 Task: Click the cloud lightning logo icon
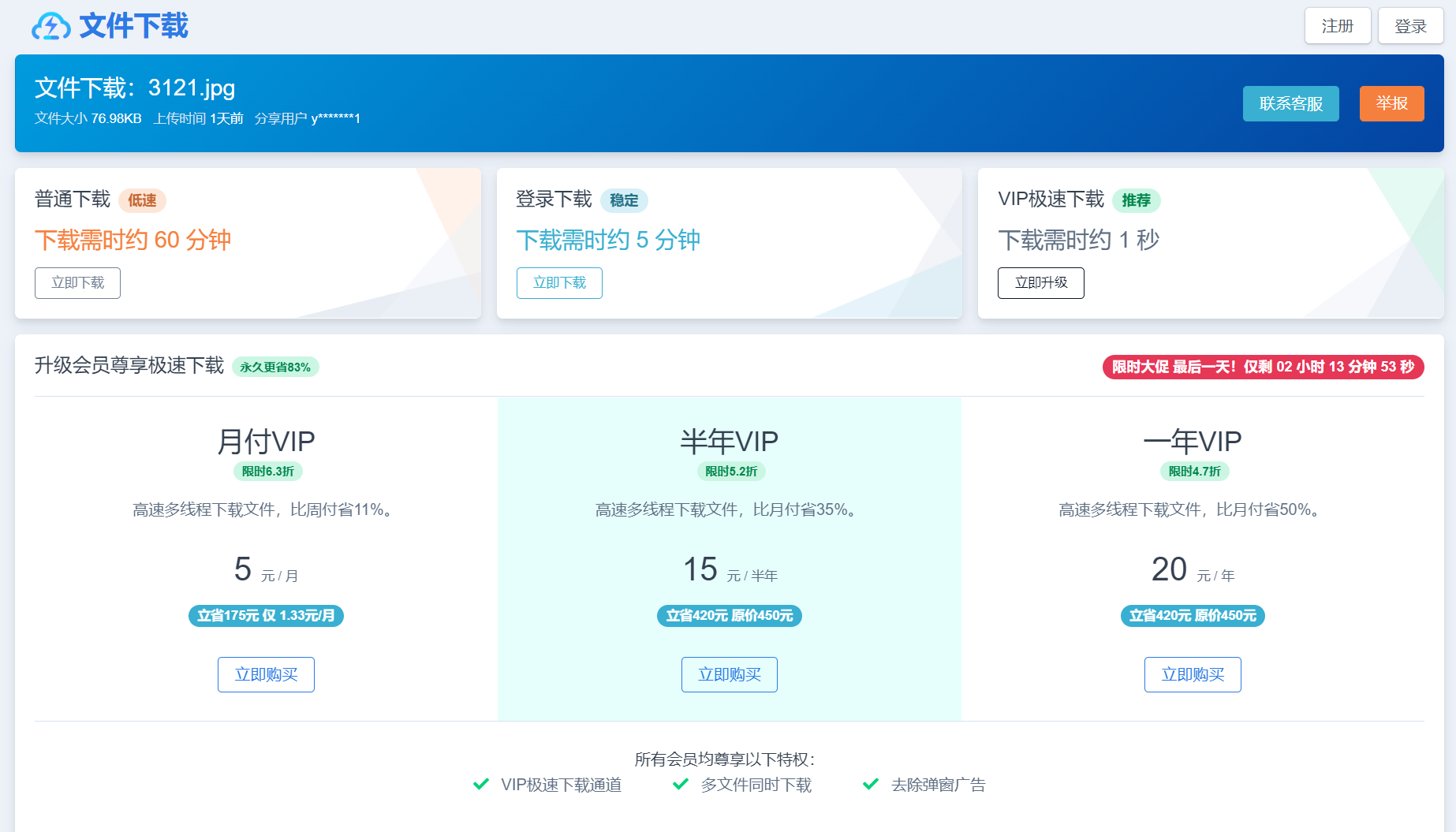[x=50, y=26]
